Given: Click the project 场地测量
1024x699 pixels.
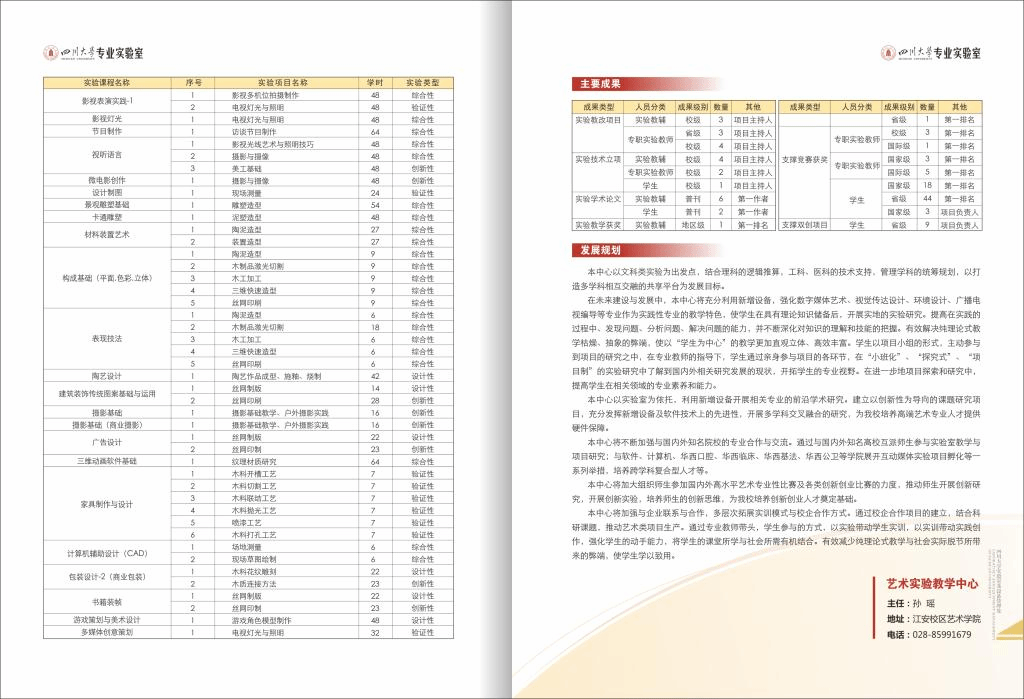Looking at the screenshot, I should [x=247, y=547].
